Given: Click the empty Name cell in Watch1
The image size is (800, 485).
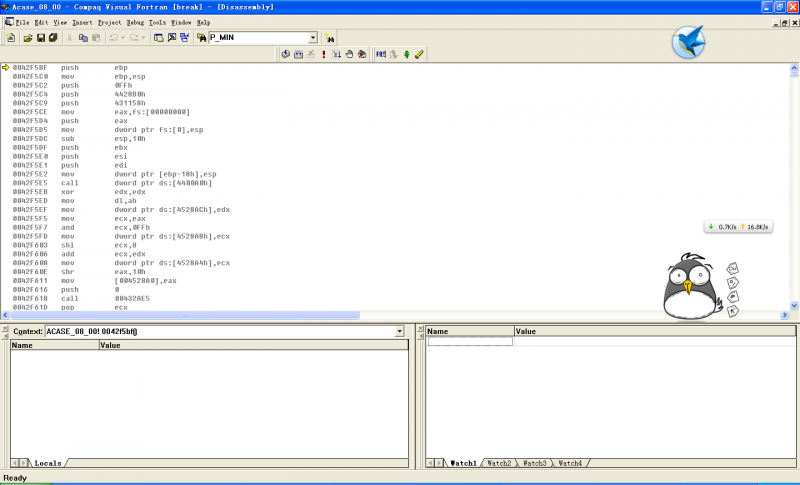Looking at the screenshot, I should (470, 341).
